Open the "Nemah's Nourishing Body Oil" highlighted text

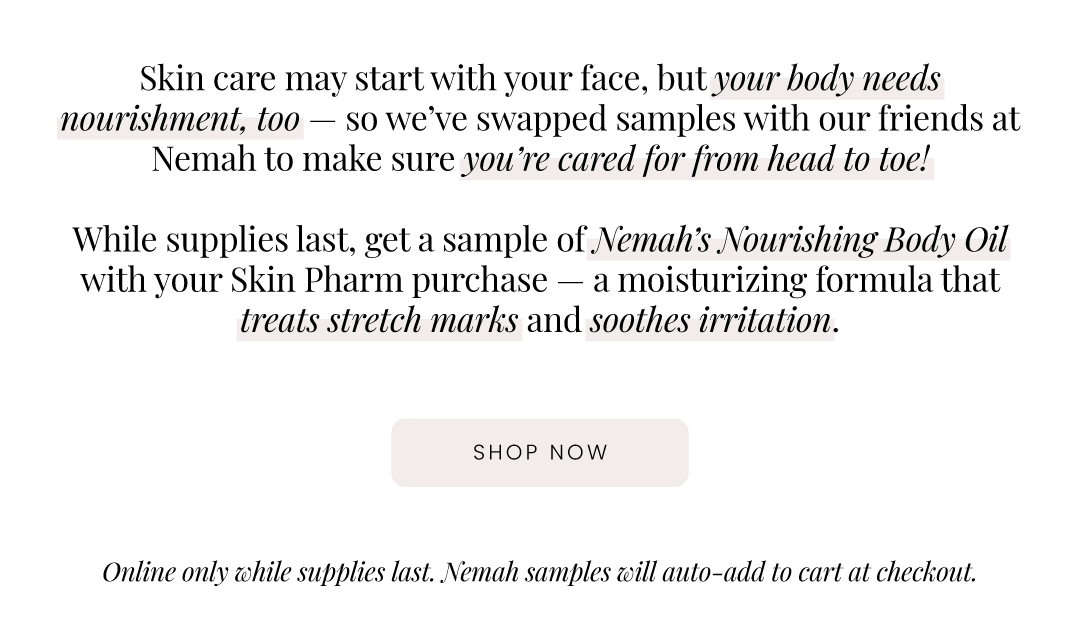tap(799, 240)
